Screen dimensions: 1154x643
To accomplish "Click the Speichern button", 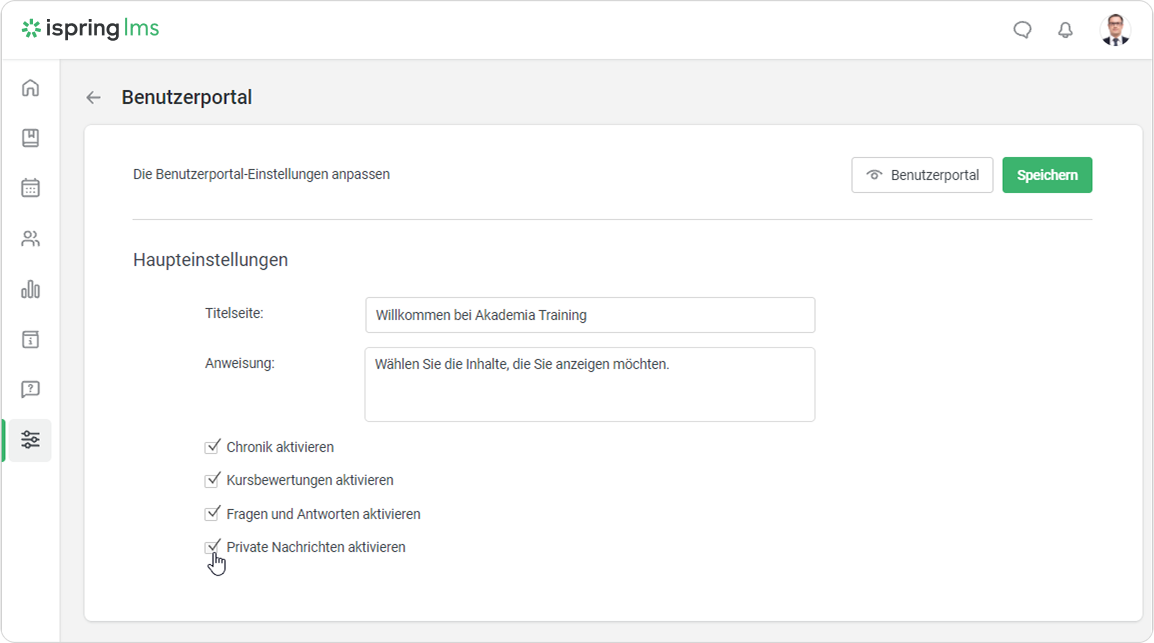I will [1047, 175].
